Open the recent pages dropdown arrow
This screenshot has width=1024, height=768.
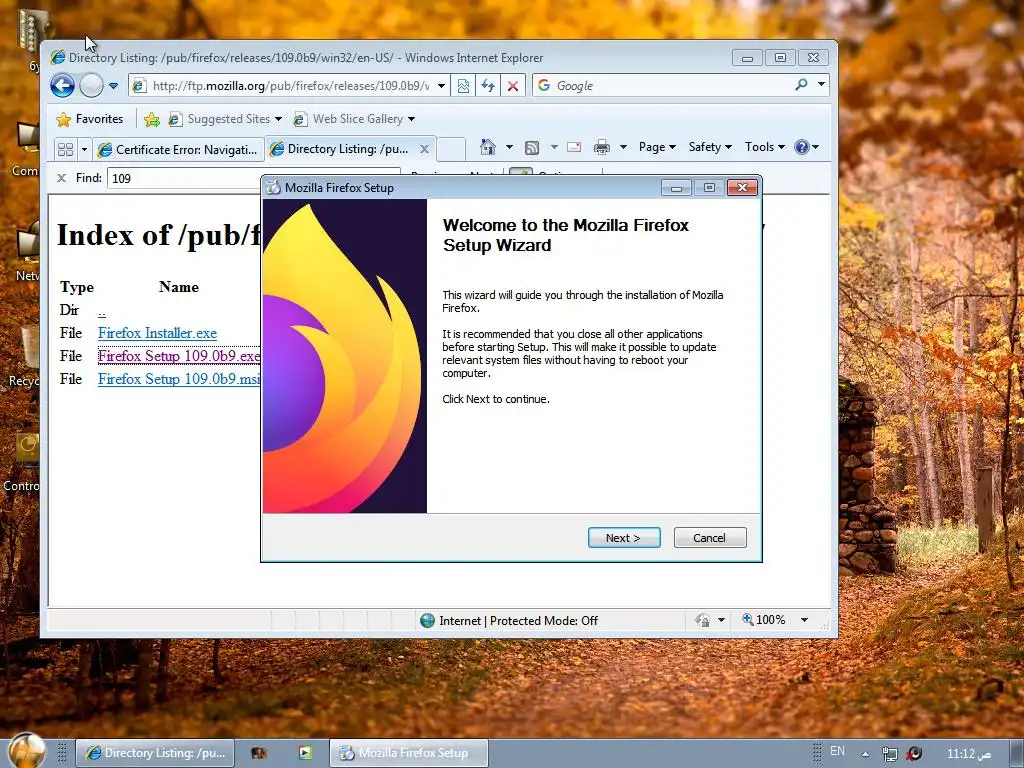pos(113,86)
